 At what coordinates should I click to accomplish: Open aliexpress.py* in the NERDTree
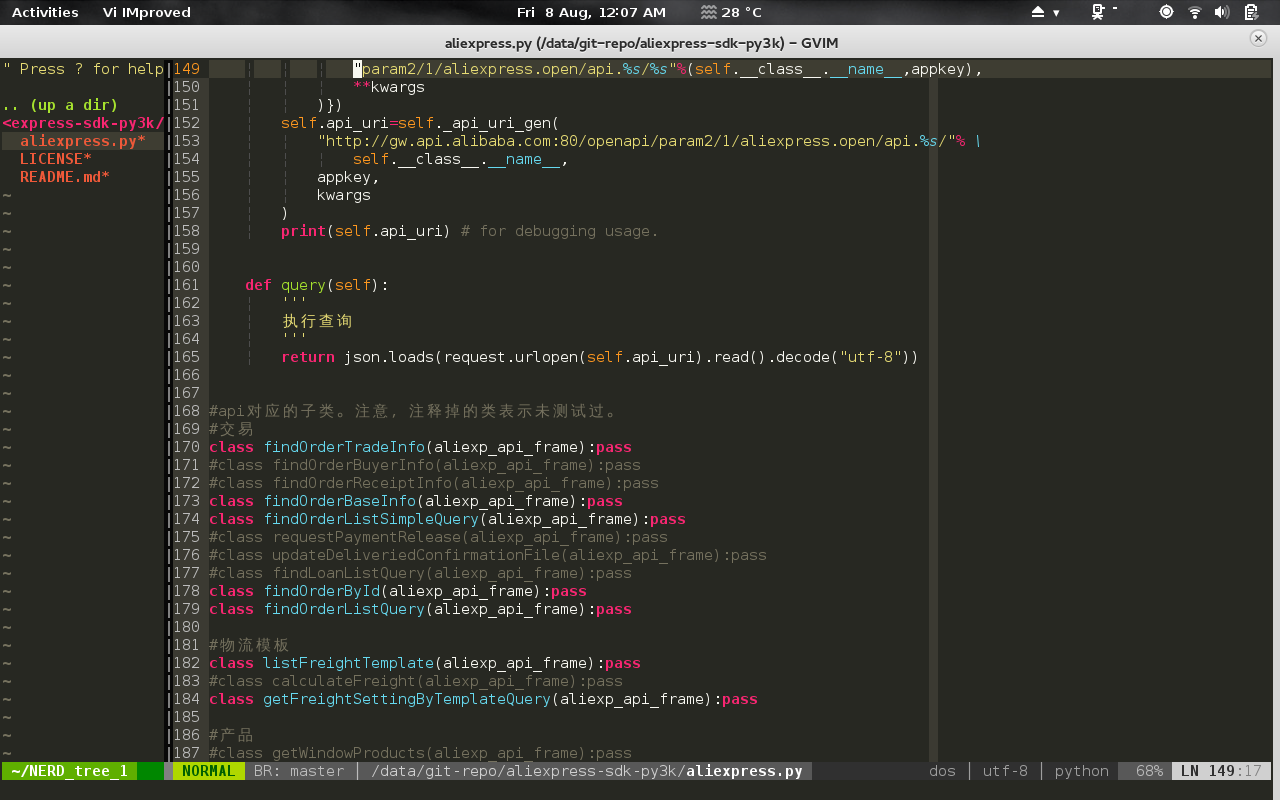coord(82,141)
